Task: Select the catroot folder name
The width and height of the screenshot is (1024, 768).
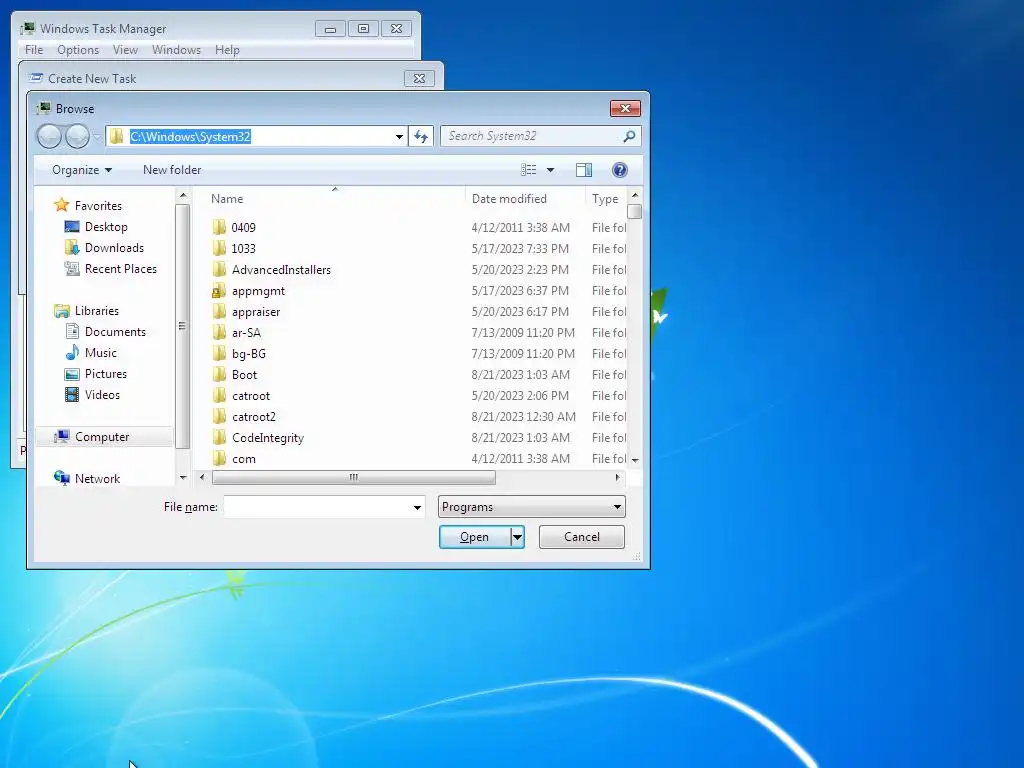Action: coord(251,396)
